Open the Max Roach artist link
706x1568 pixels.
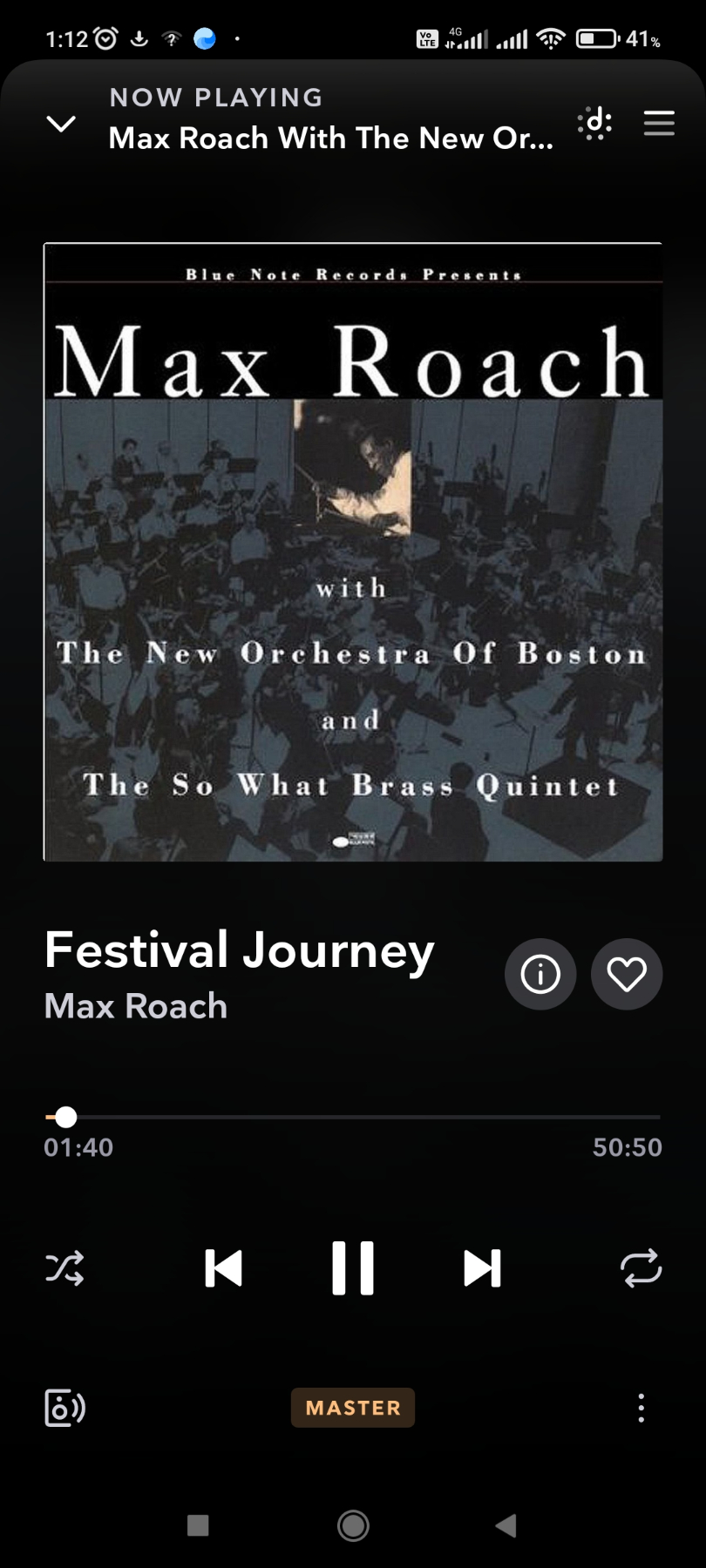pyautogui.click(x=136, y=1006)
